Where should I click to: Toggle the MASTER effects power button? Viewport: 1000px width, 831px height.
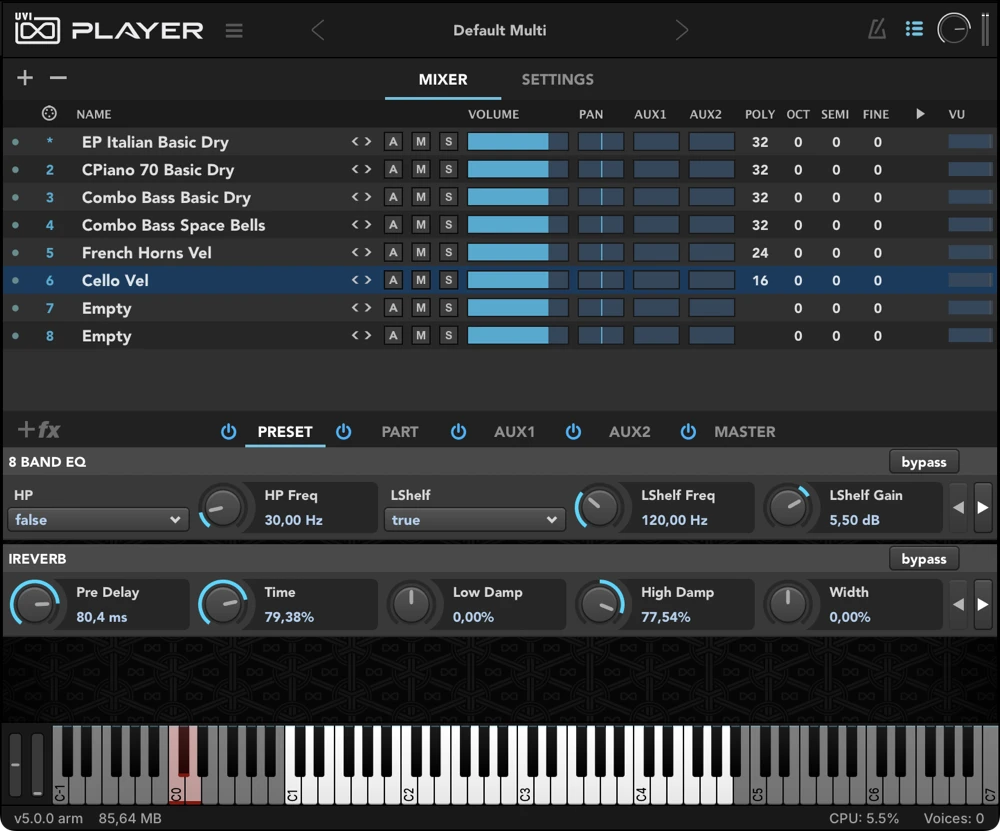coord(688,432)
